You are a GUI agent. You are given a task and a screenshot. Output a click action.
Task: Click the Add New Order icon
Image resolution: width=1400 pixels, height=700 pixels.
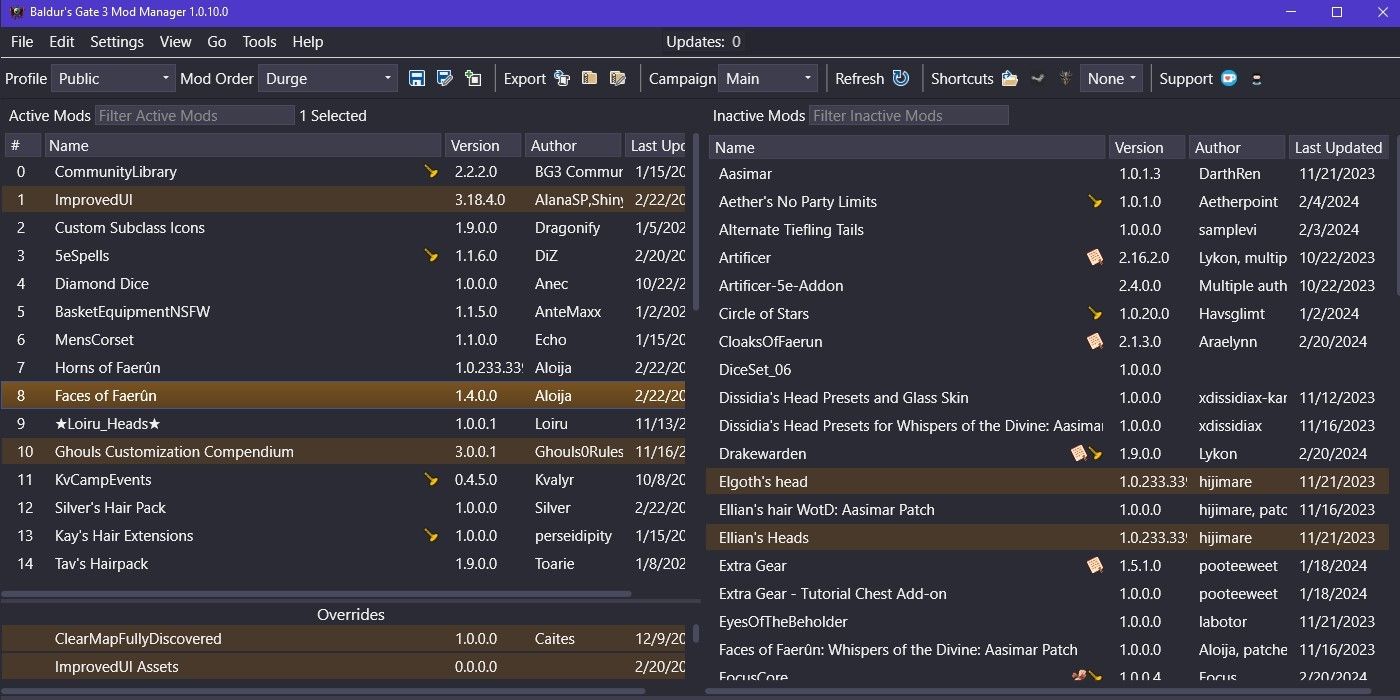tap(473, 78)
